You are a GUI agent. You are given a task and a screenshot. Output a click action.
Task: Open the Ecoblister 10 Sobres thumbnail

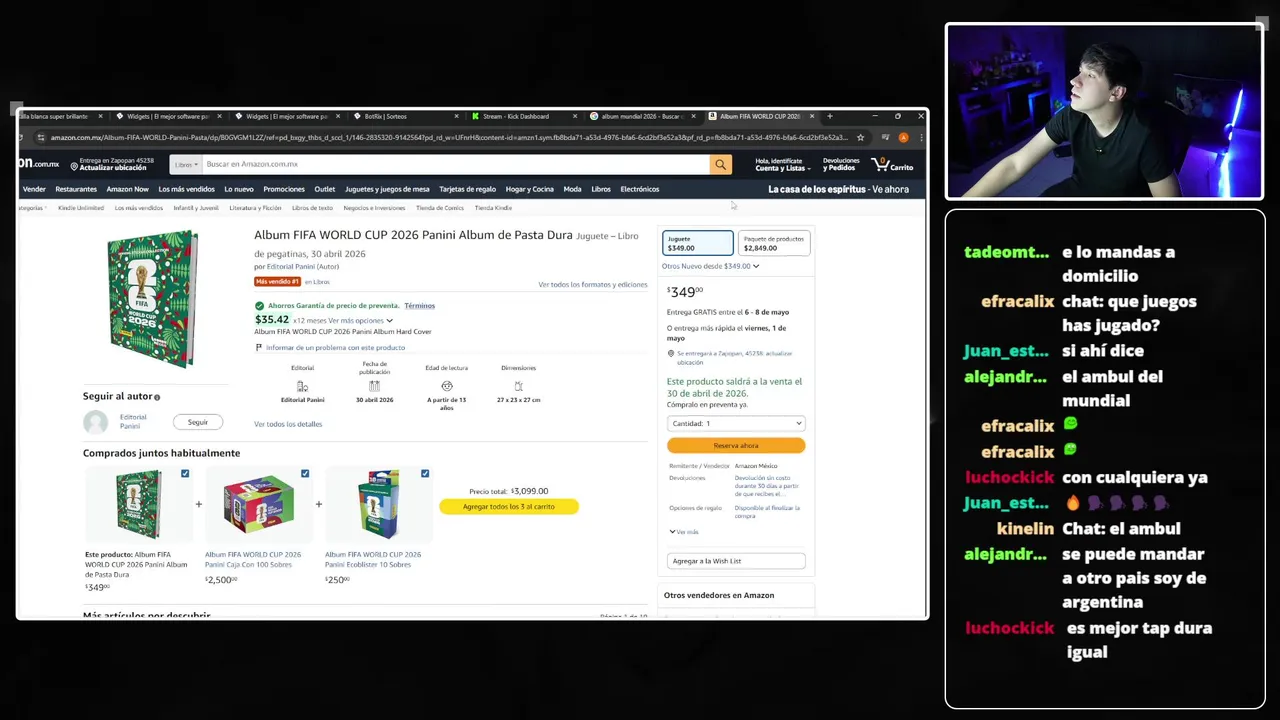[378, 504]
